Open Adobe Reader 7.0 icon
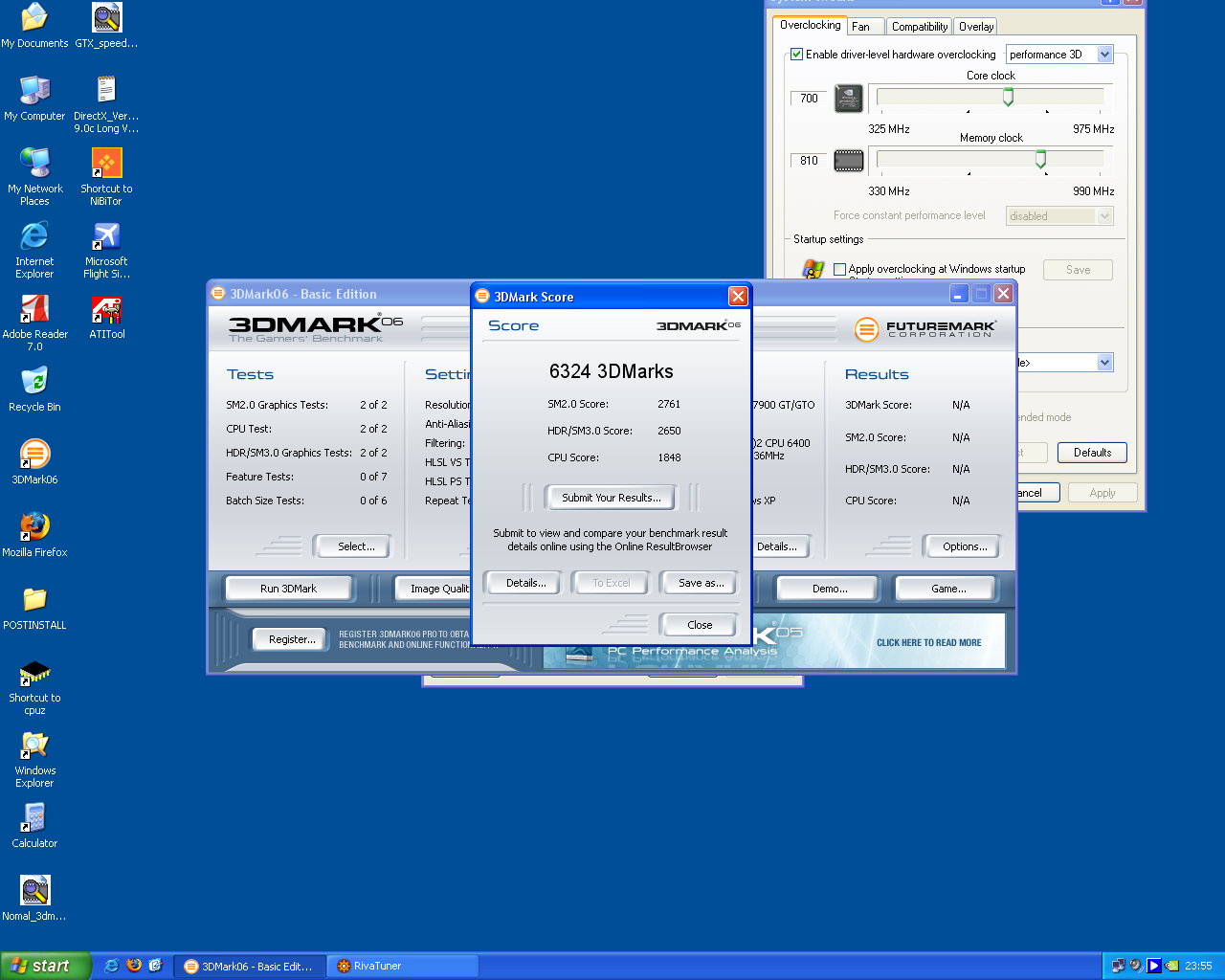 pos(34,323)
